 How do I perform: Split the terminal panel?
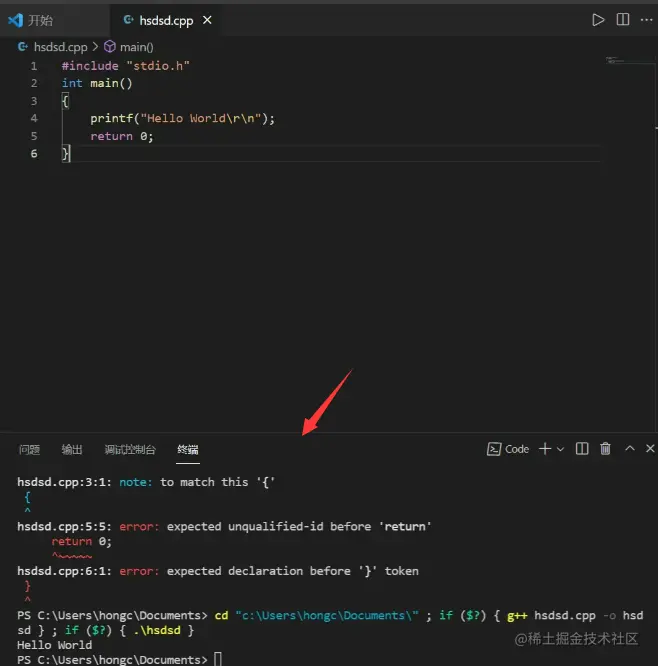click(582, 449)
